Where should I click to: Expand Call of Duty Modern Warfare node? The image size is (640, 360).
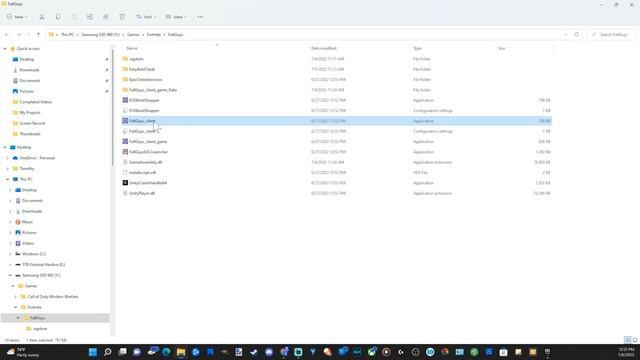click(x=16, y=297)
